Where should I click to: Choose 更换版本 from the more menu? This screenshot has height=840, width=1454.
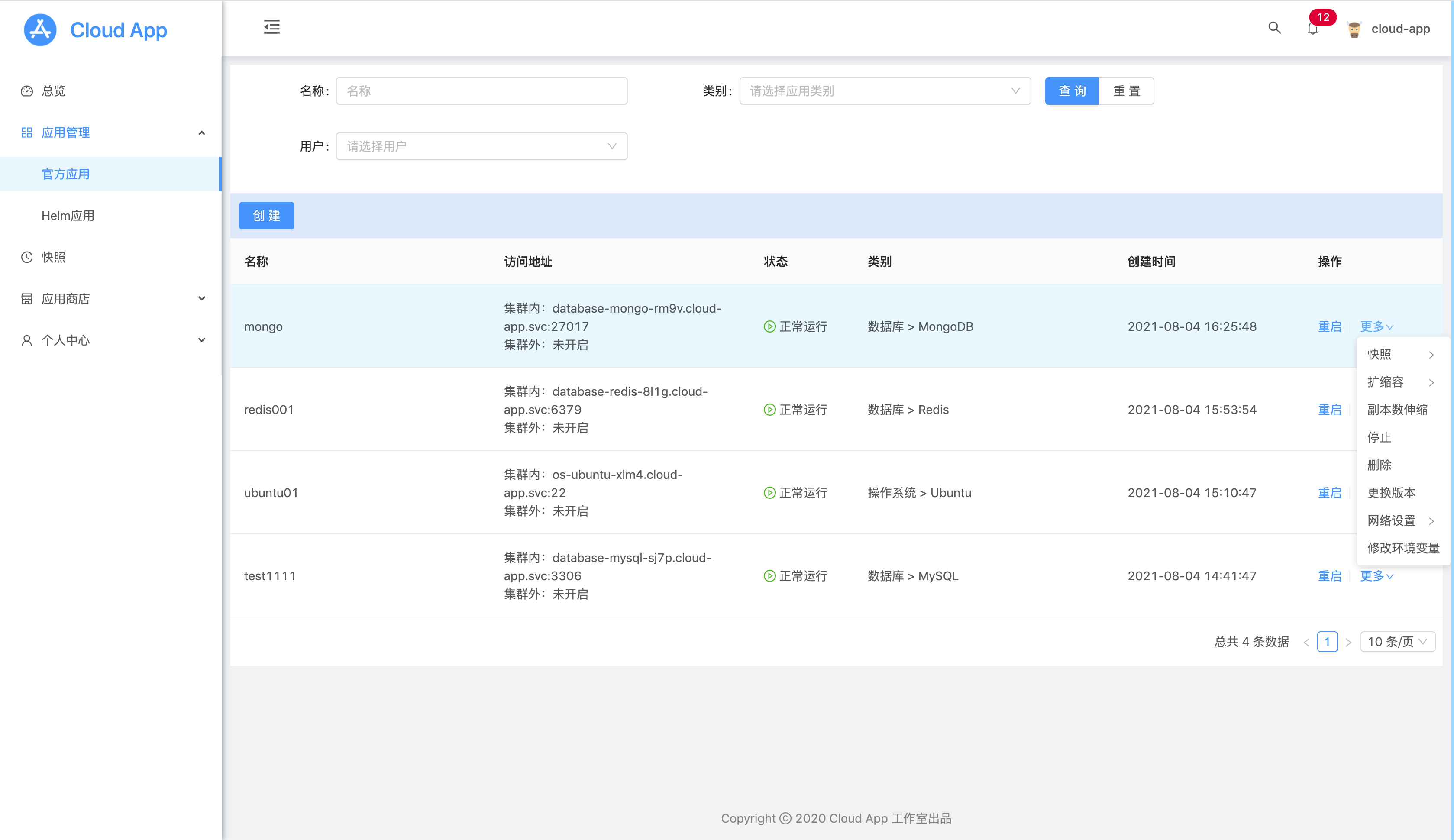[1402, 493]
